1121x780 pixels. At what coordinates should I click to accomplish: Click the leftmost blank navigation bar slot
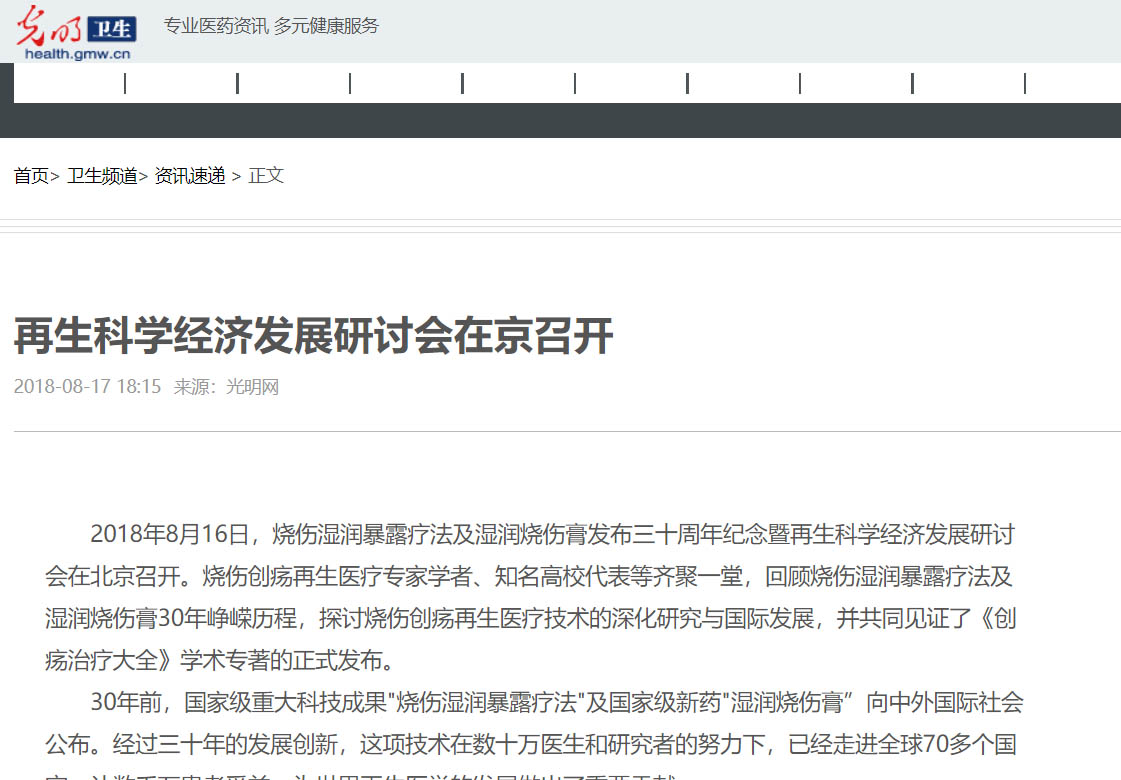(69, 84)
